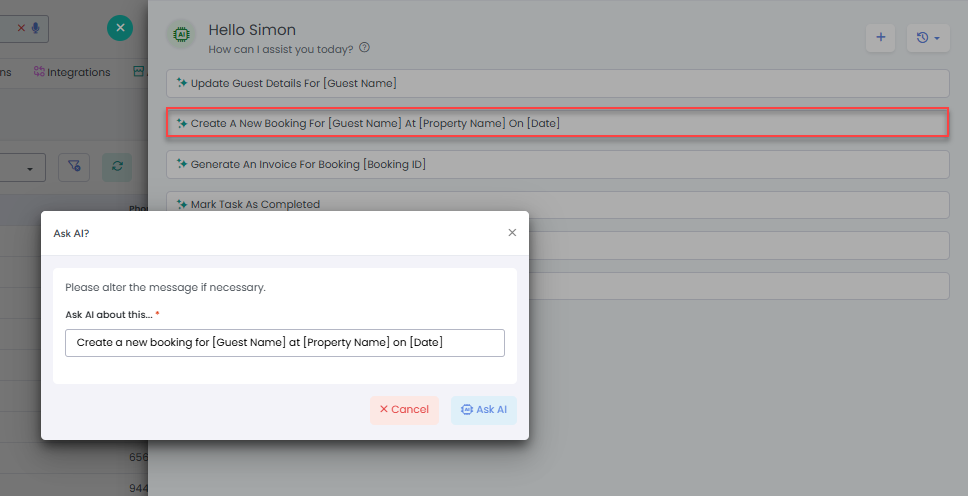The height and width of the screenshot is (496, 968).
Task: Open the Integrations tab
Action: (72, 72)
